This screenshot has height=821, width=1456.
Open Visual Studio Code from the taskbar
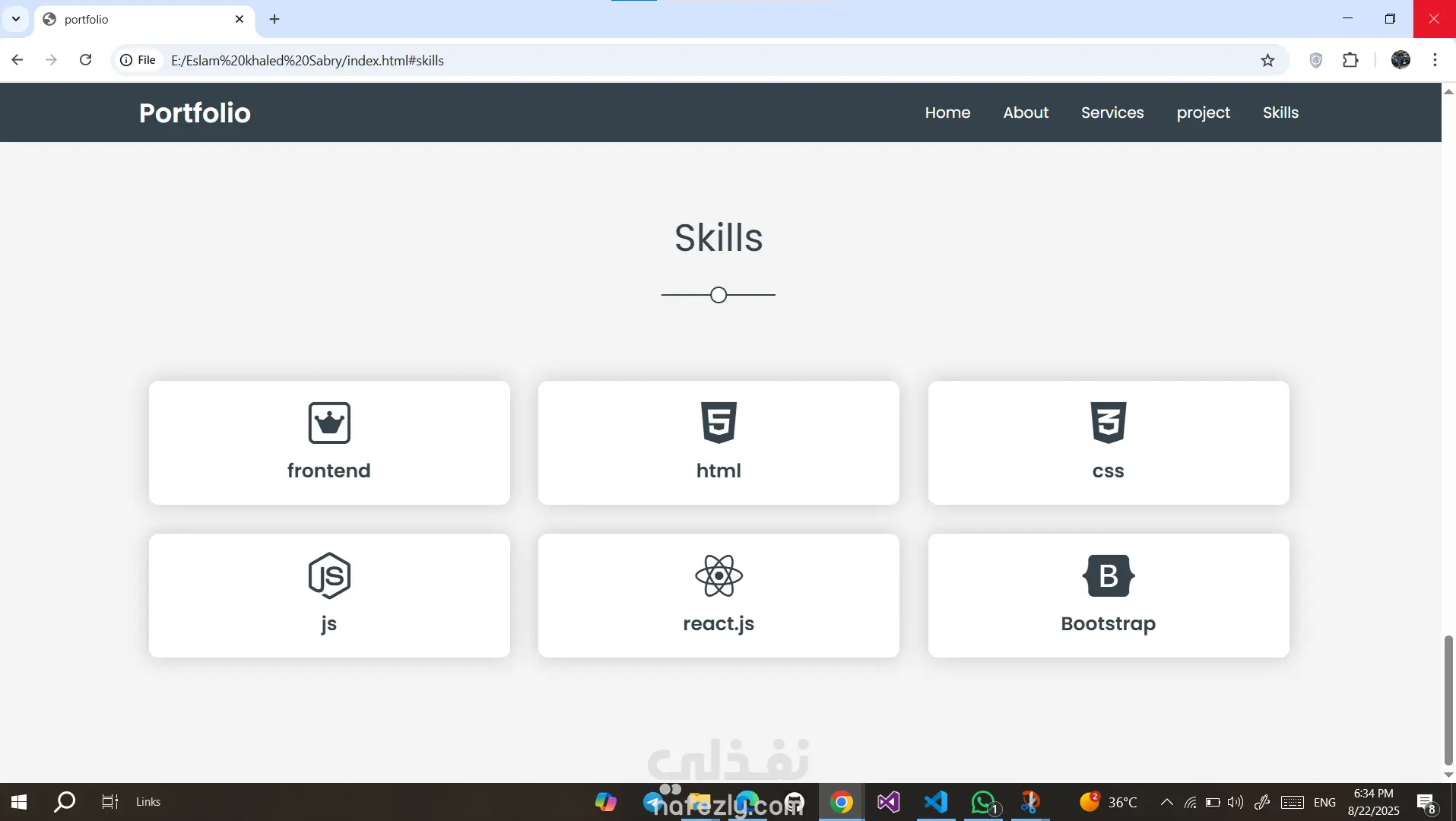tap(936, 802)
